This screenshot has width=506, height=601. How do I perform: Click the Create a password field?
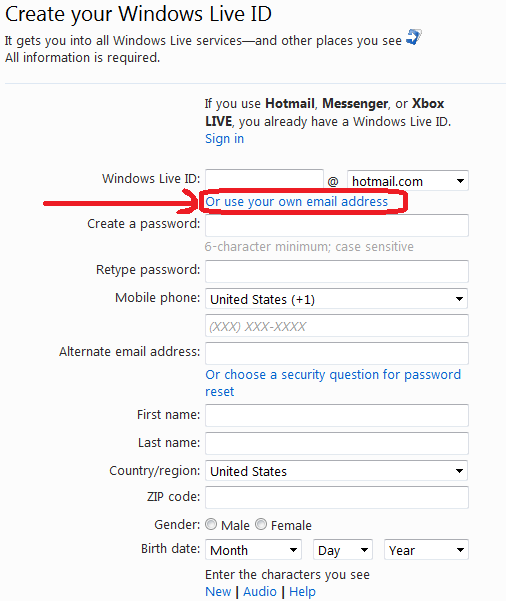tap(337, 225)
